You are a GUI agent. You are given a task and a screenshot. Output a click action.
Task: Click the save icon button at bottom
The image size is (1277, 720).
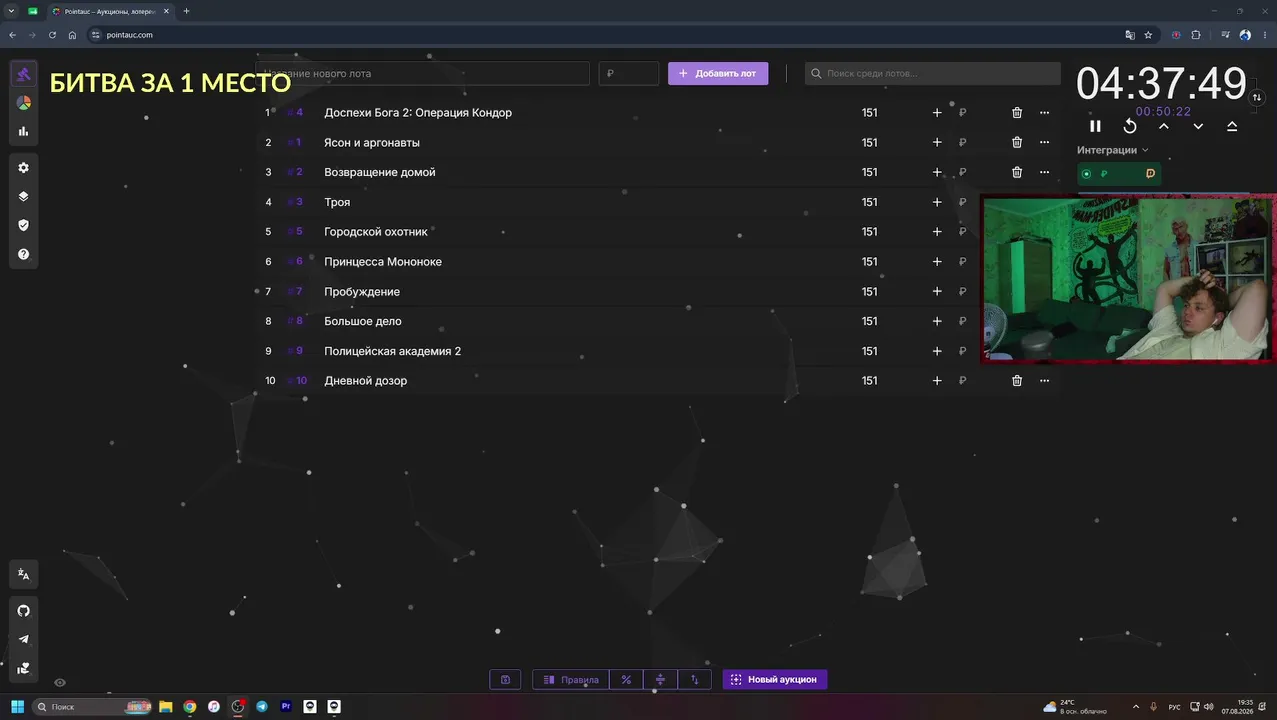tap(505, 680)
